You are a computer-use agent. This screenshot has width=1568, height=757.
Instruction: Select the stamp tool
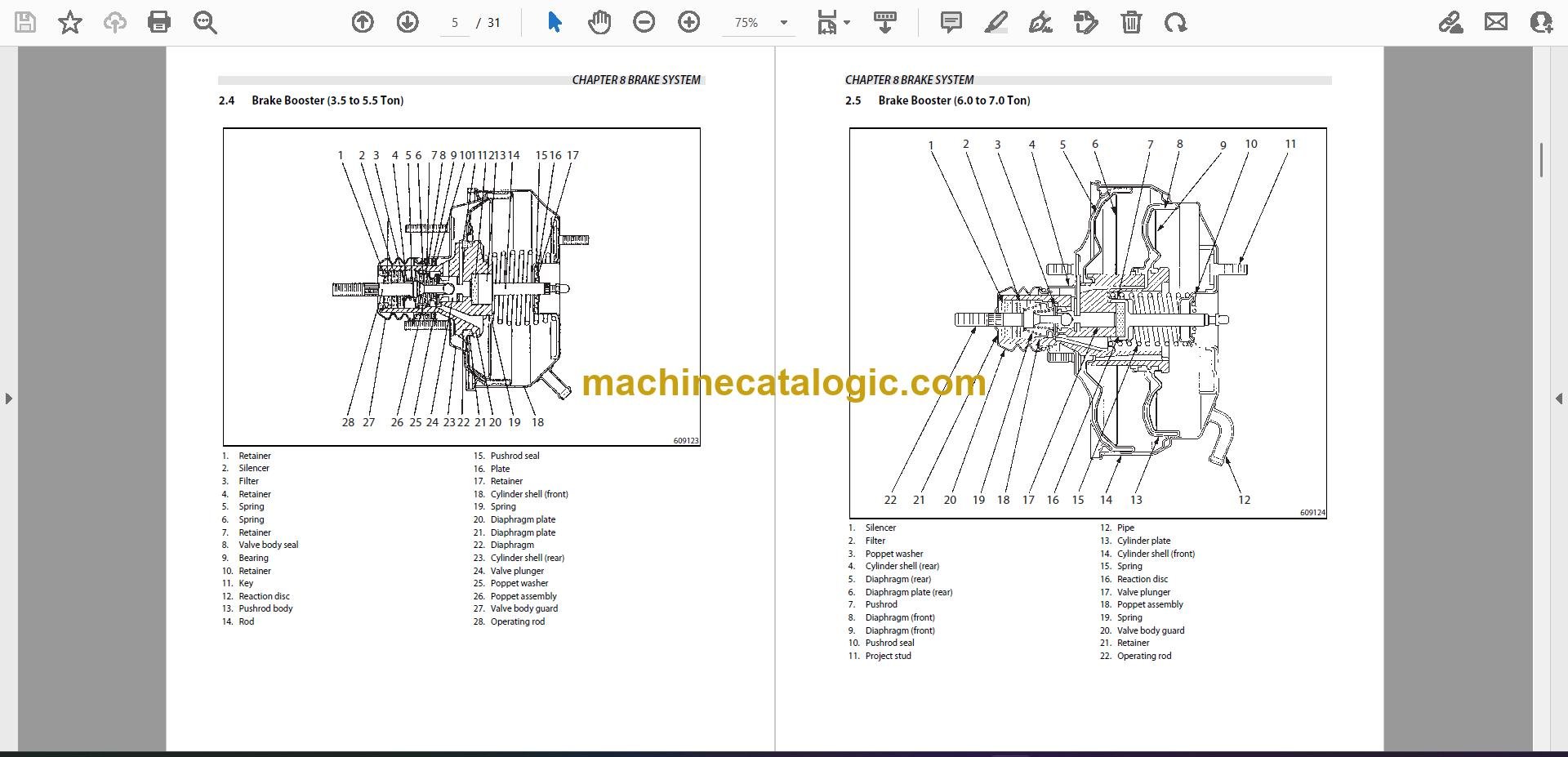[1086, 22]
